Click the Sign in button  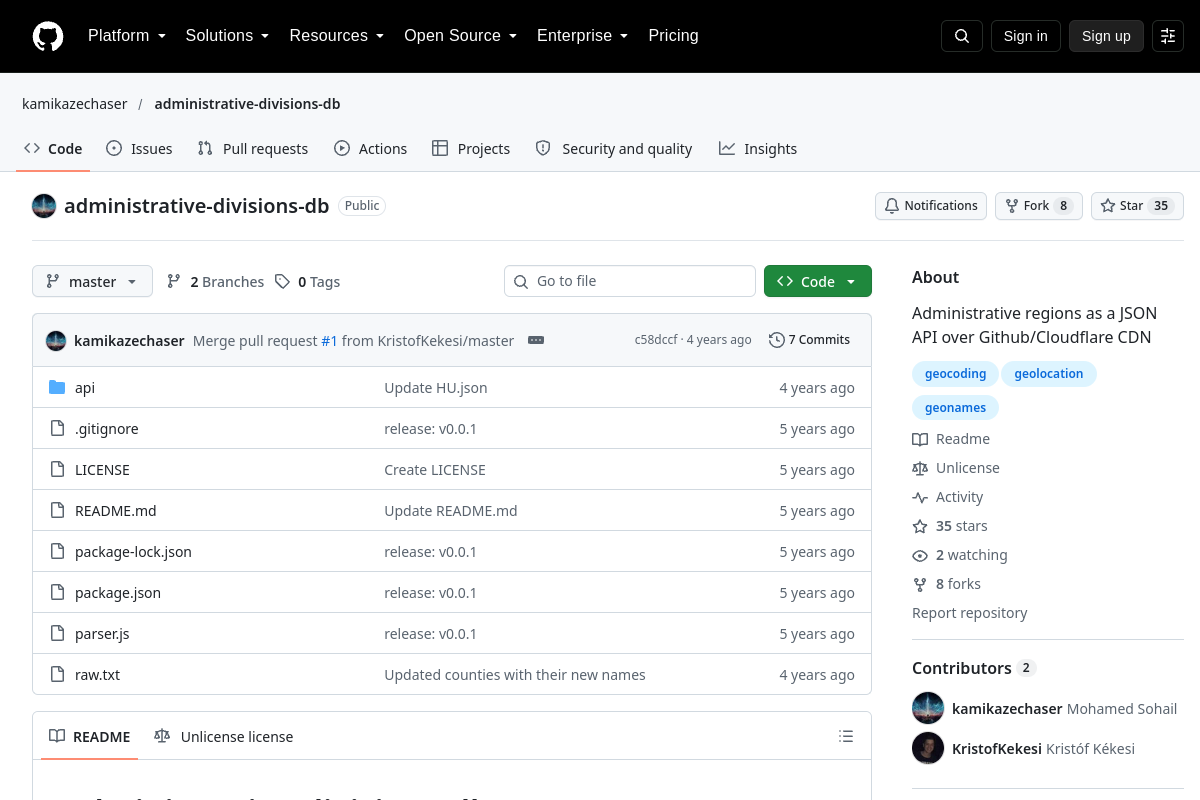point(1025,36)
